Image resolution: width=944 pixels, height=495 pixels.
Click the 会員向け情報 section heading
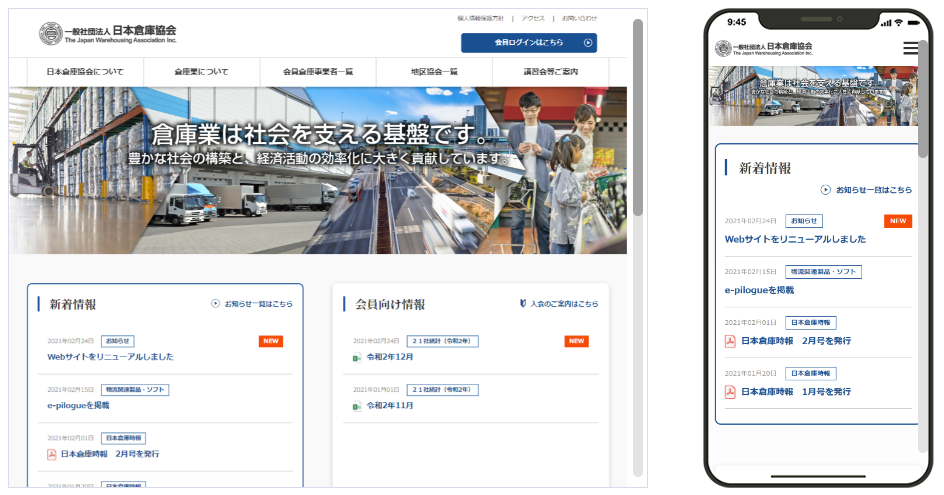point(390,304)
